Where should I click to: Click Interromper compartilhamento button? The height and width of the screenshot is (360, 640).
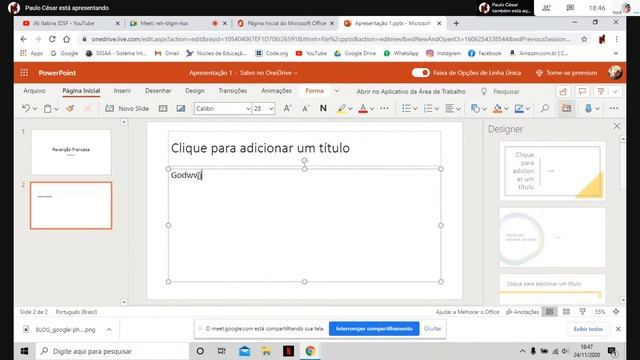click(x=374, y=329)
